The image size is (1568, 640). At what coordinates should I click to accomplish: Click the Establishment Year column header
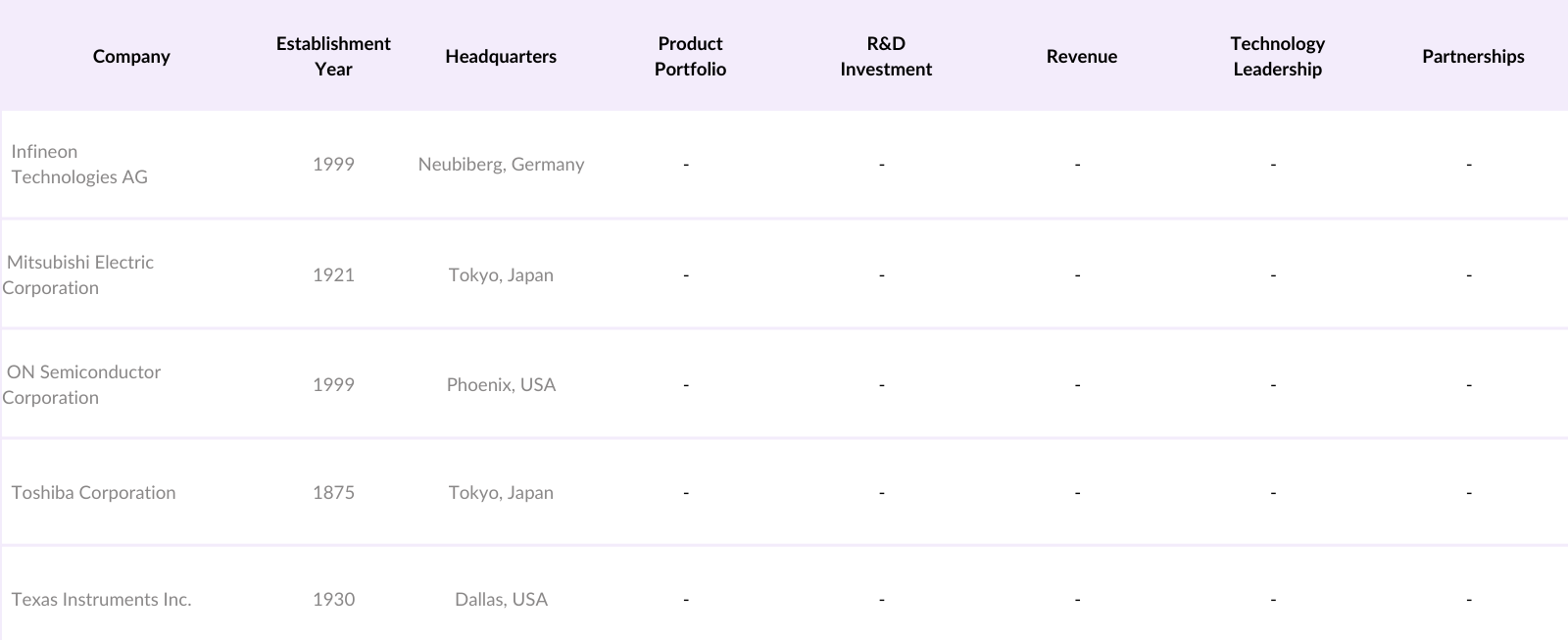coord(333,56)
